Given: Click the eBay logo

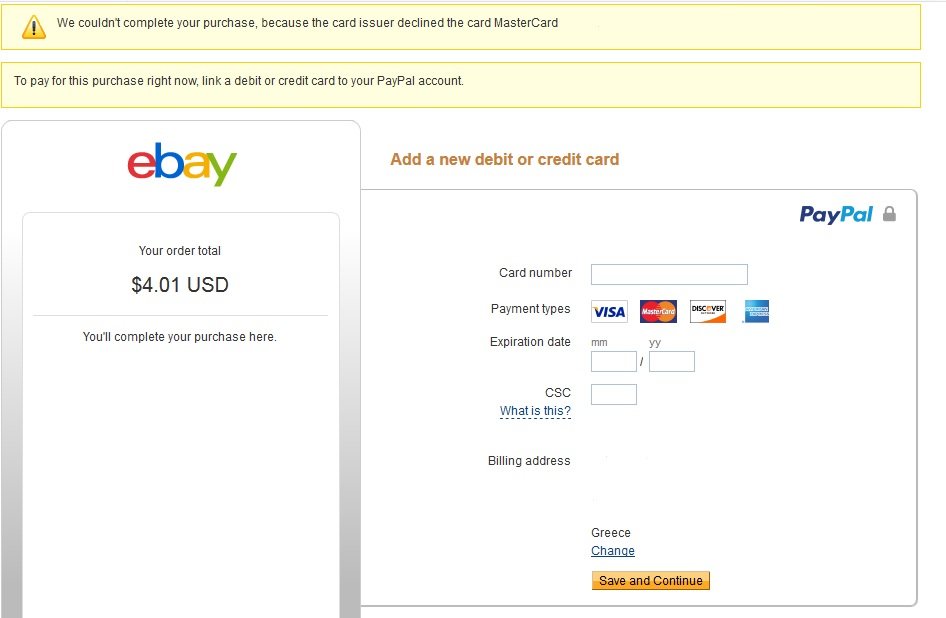Looking at the screenshot, I should coord(182,164).
